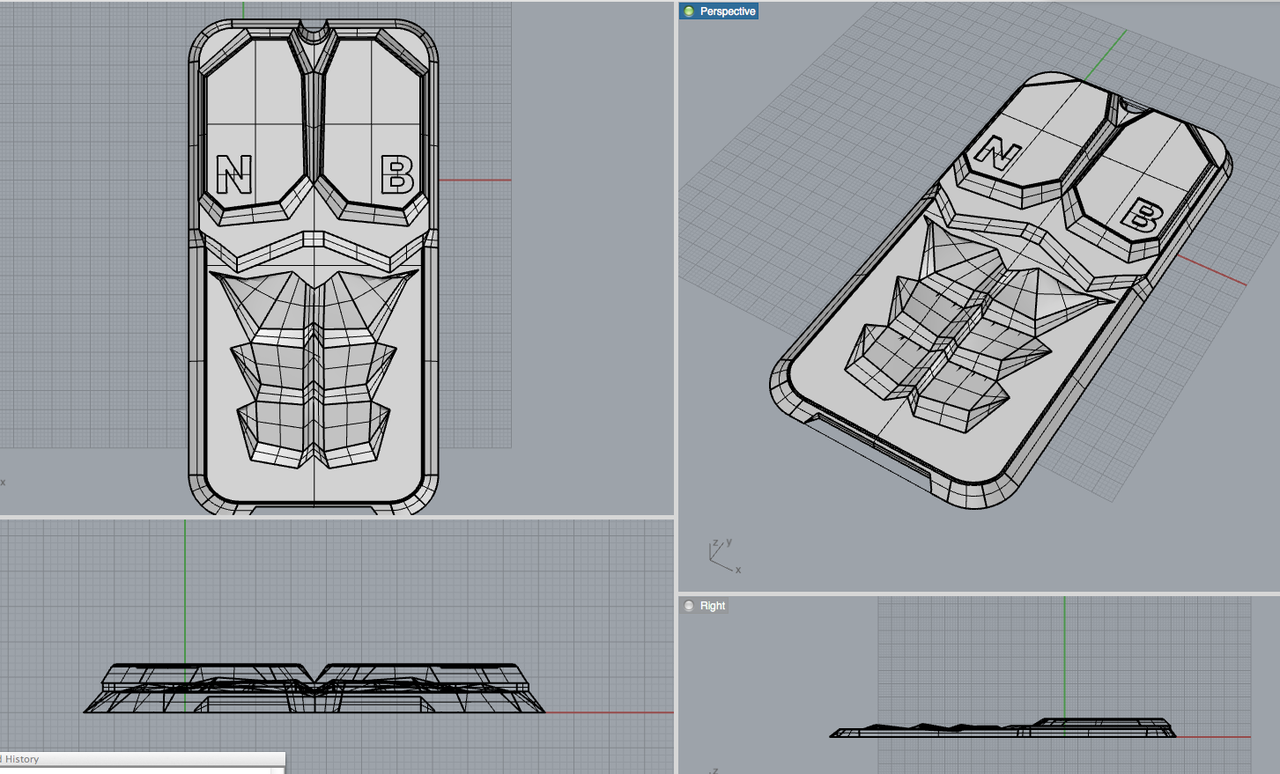1280x774 pixels.
Task: Click the gray dot icon beside Right
Action: (x=689, y=606)
